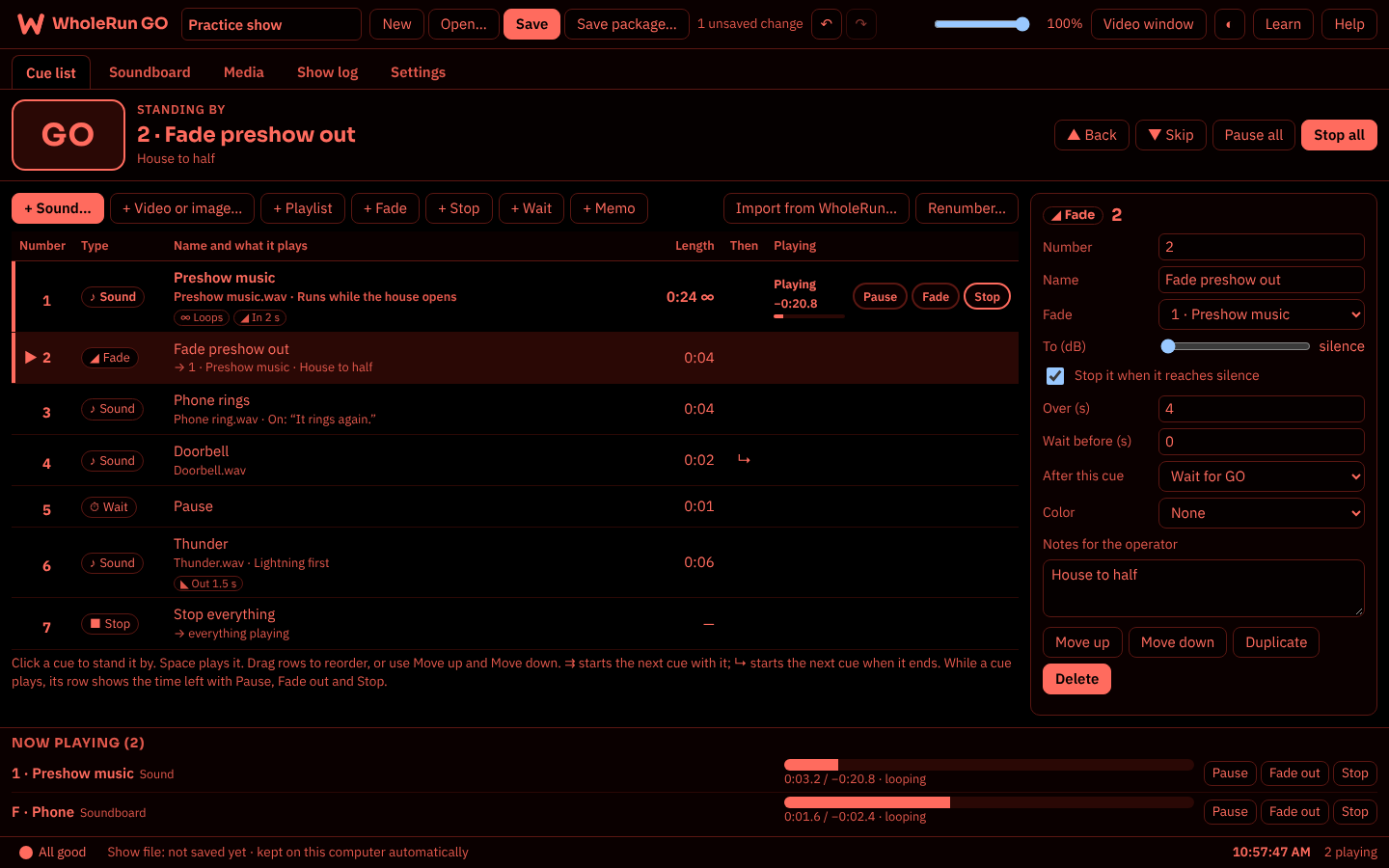Viewport: 1389px width, 868px height.
Task: Click the 'Notes for the operator' text box
Action: tap(1204, 588)
